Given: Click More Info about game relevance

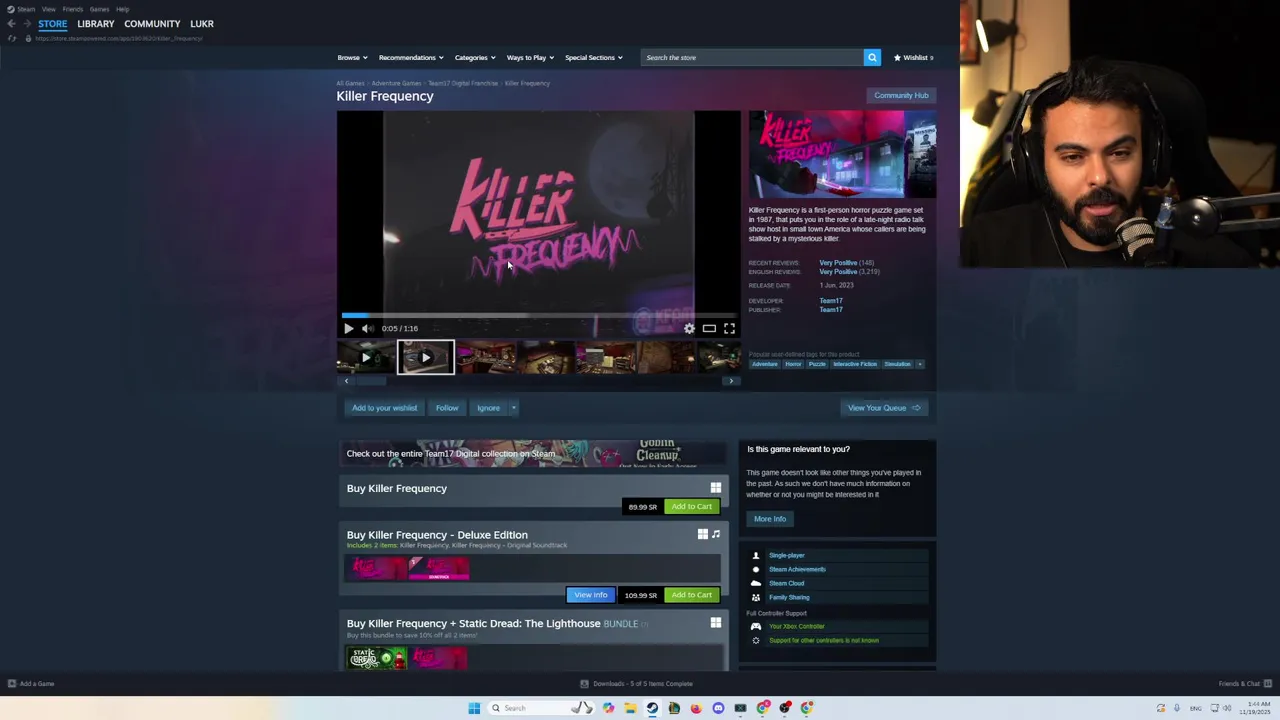Looking at the screenshot, I should pyautogui.click(x=770, y=519).
